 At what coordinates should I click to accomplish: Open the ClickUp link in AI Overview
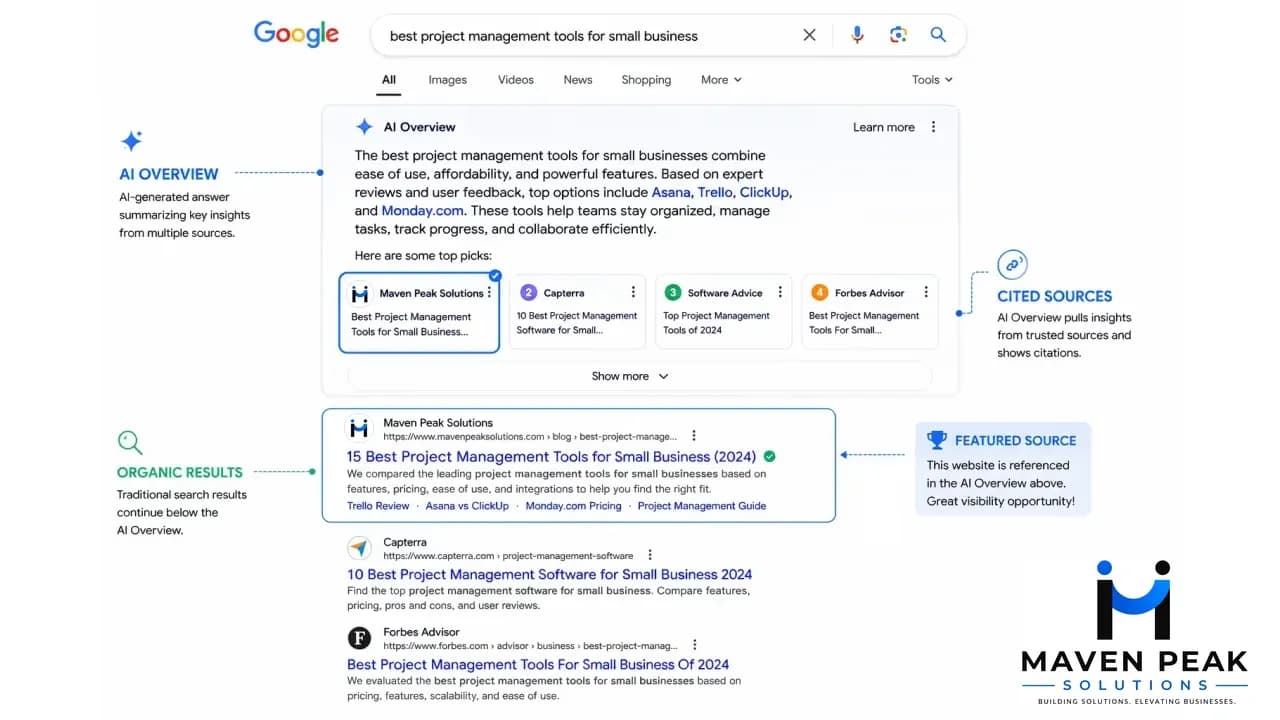coord(764,192)
